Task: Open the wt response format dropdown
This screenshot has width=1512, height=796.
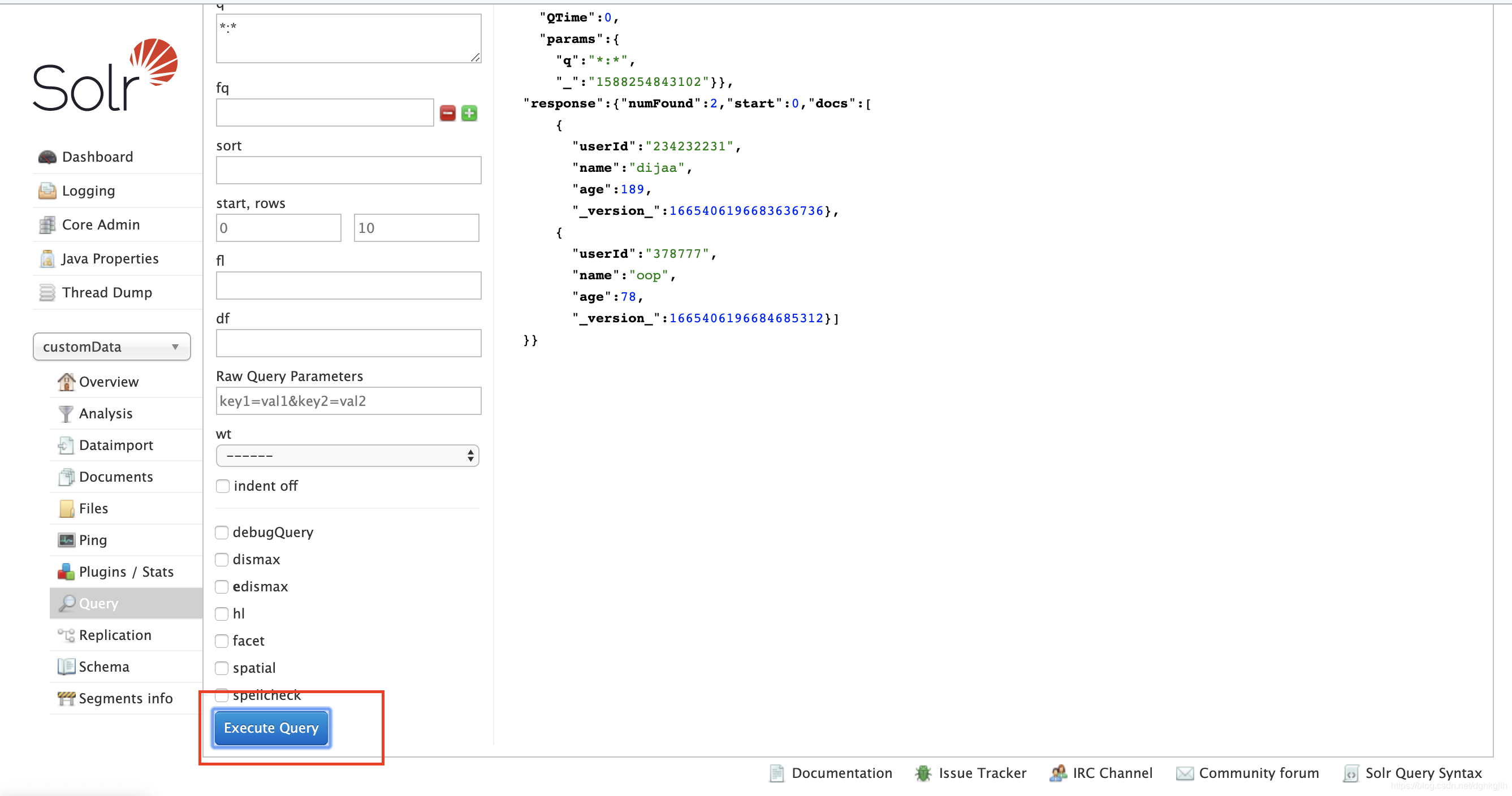Action: [348, 456]
